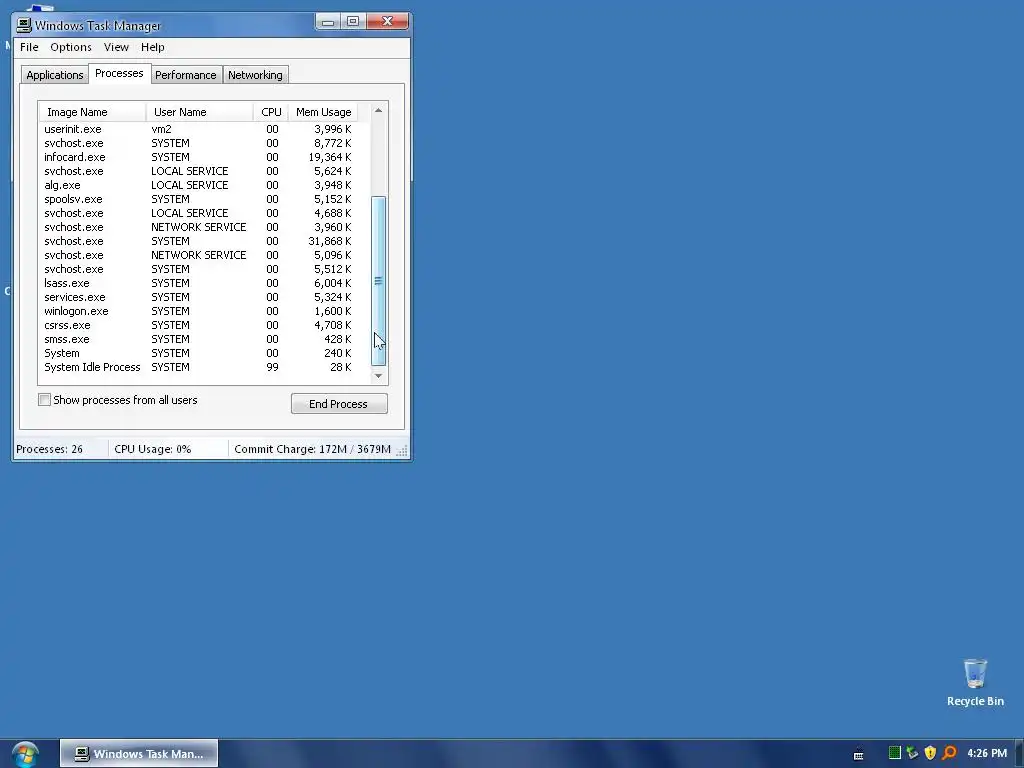
Task: Click the green CPU meter tray icon
Action: coord(895,753)
